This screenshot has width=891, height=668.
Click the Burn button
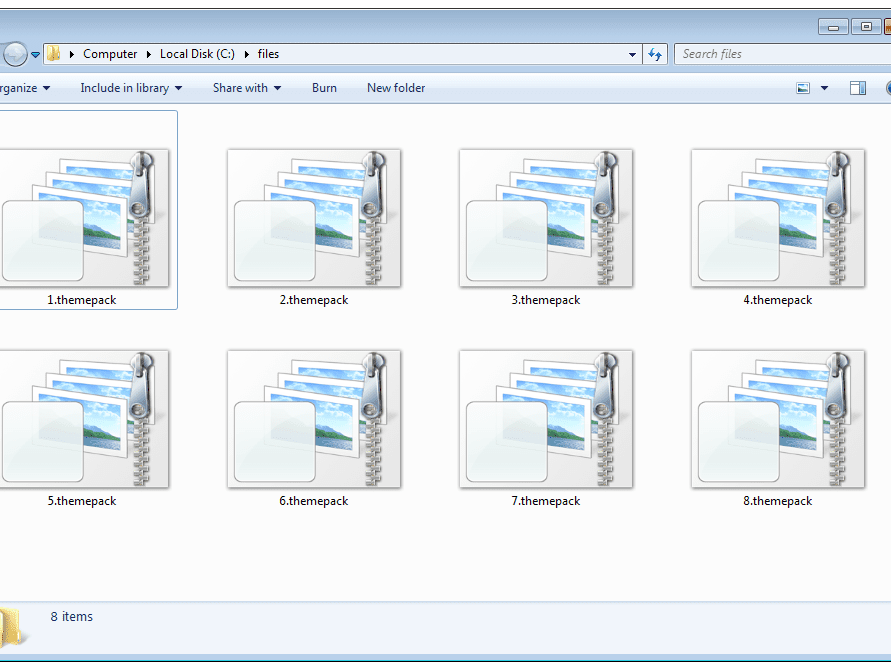click(x=324, y=88)
